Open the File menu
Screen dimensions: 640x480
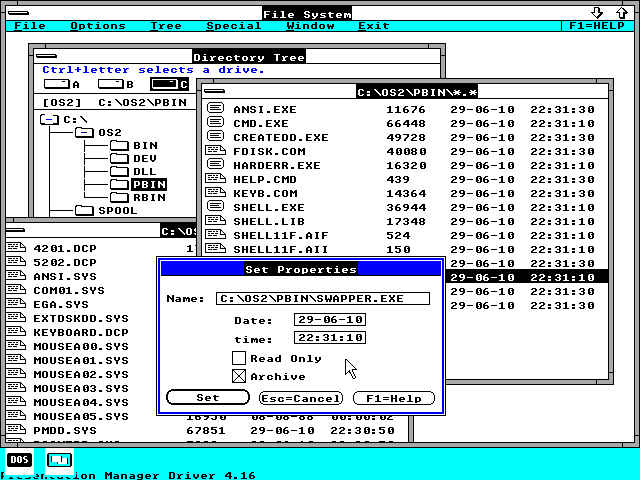click(30, 26)
